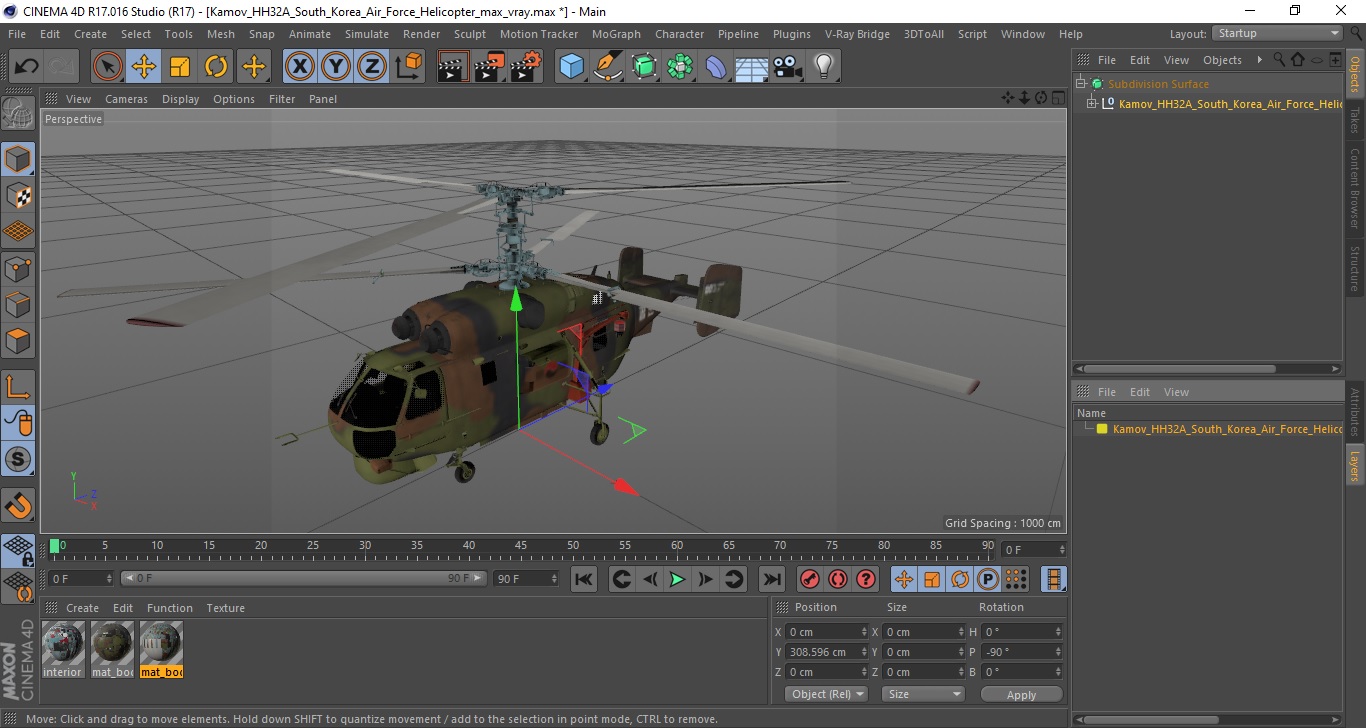Open the Content Browser side tab
This screenshot has width=1366, height=728.
click(x=1355, y=188)
